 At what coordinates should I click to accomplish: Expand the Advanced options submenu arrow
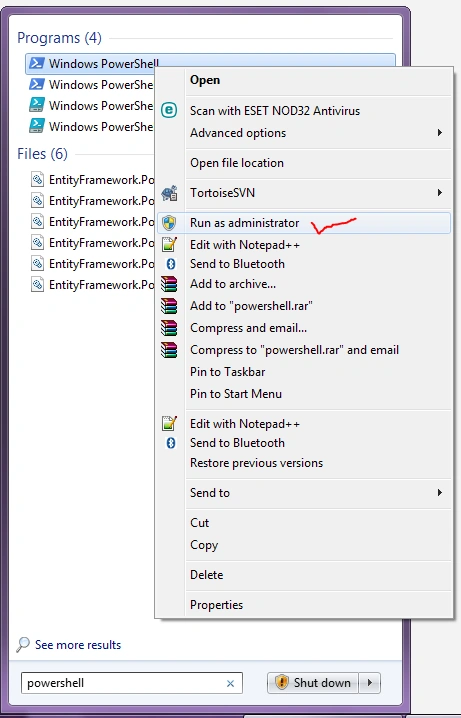[439, 133]
